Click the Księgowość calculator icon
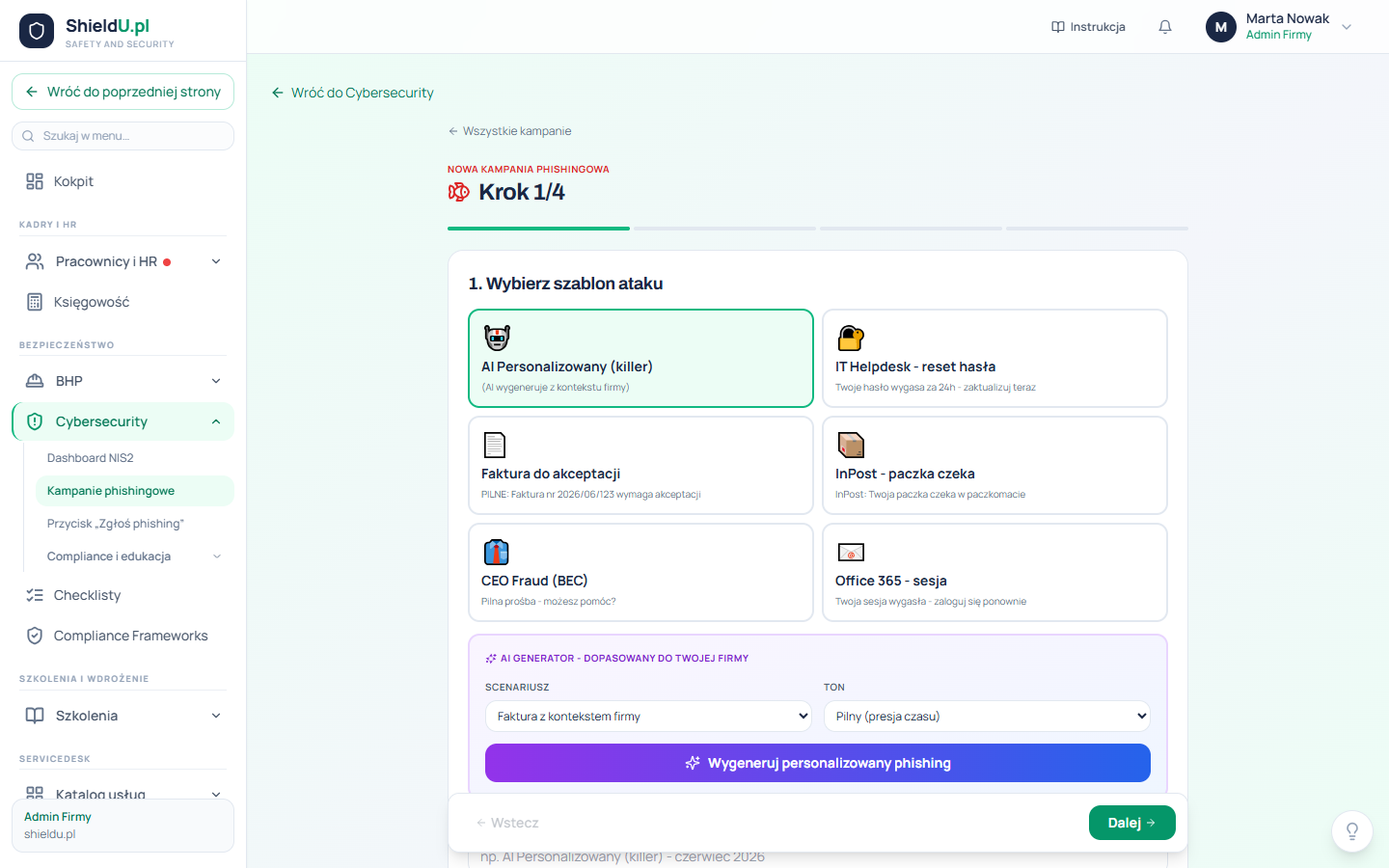Image resolution: width=1389 pixels, height=868 pixels. pos(35,302)
